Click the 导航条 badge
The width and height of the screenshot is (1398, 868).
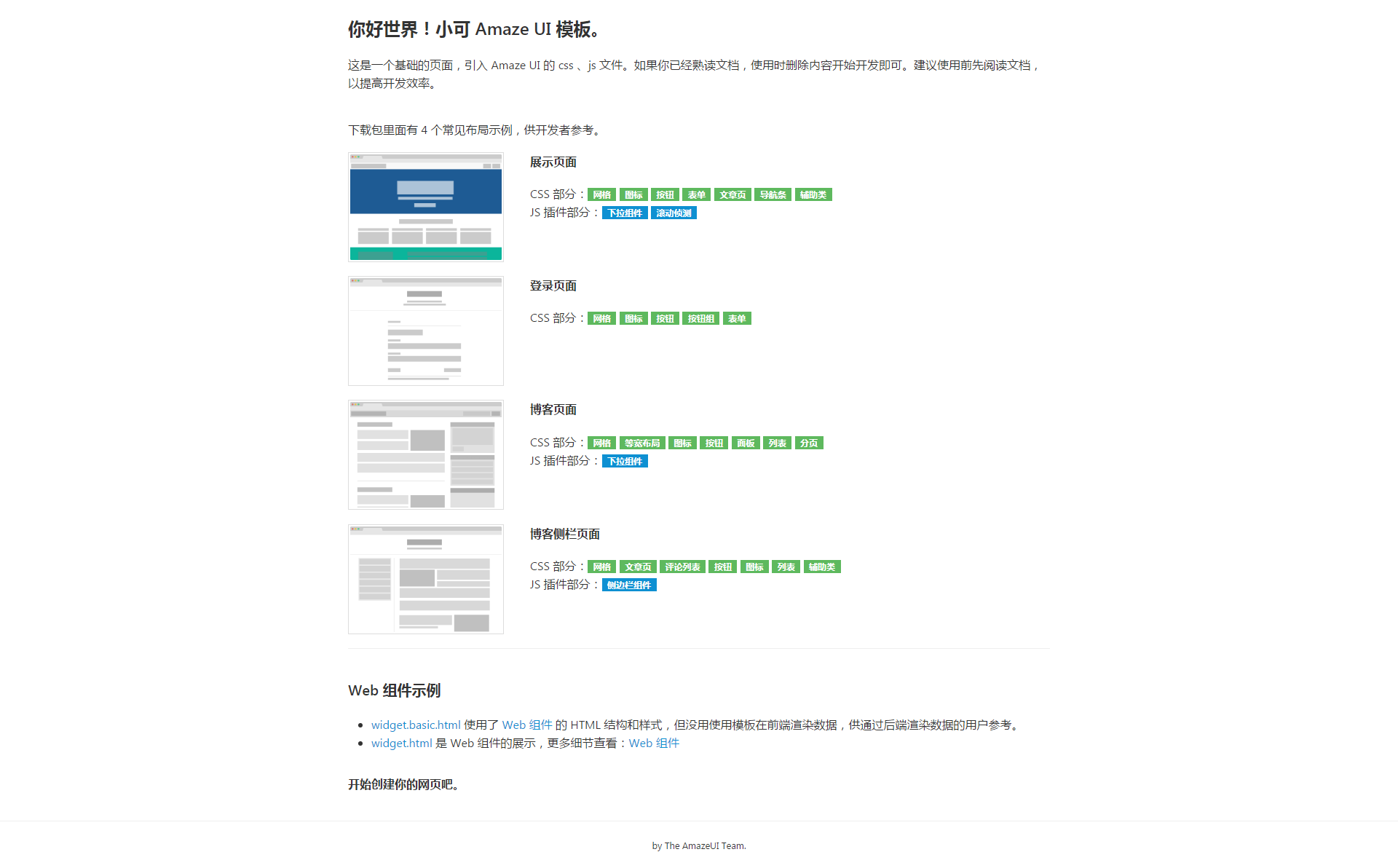coord(773,194)
